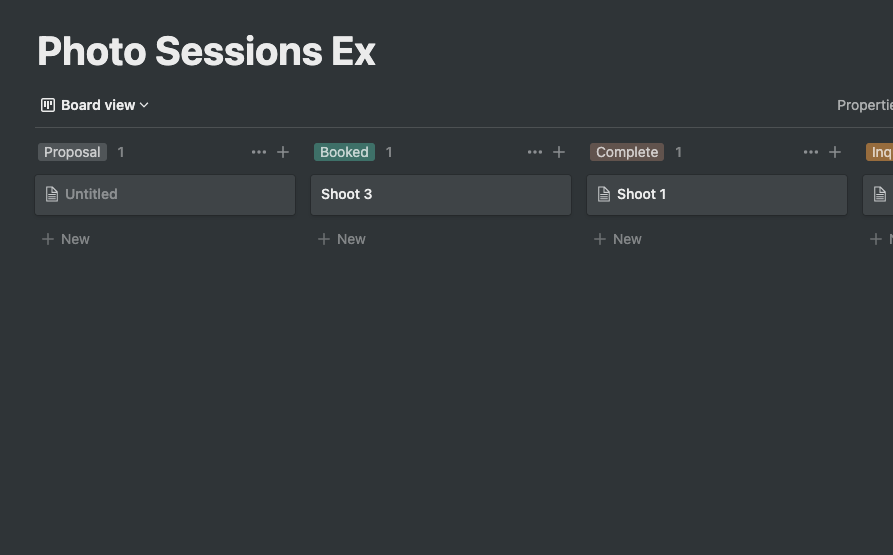Click the page icon on Shoot 1 card
This screenshot has height=555, width=893.
604,194
